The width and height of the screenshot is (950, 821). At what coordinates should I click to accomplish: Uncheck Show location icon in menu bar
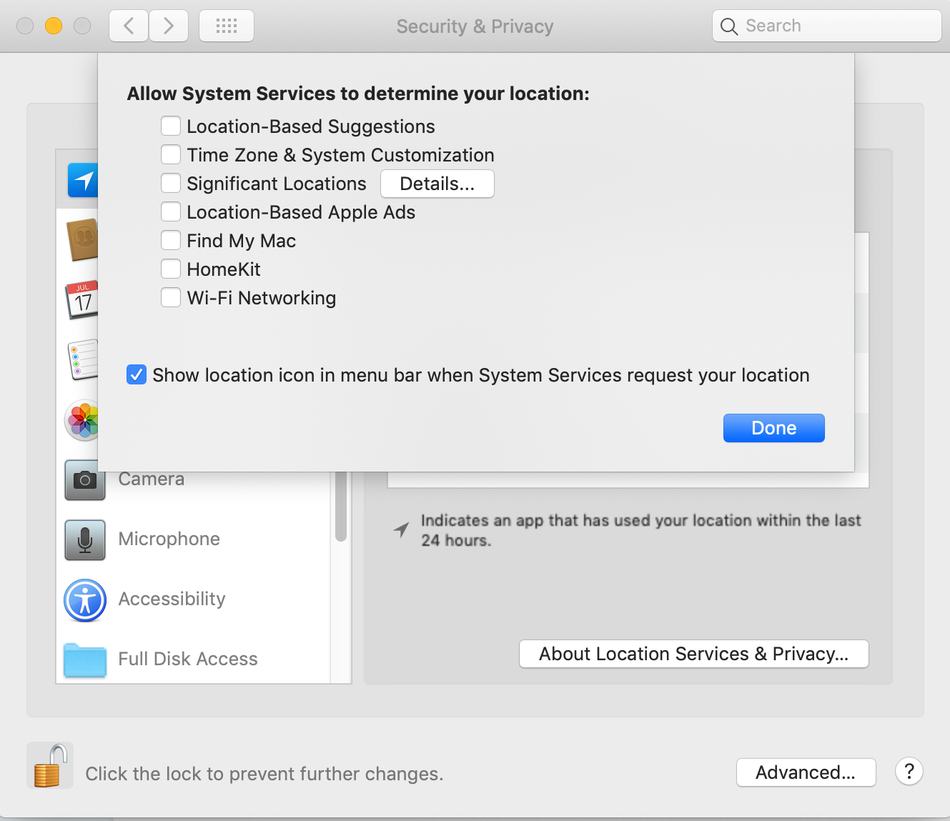[136, 375]
